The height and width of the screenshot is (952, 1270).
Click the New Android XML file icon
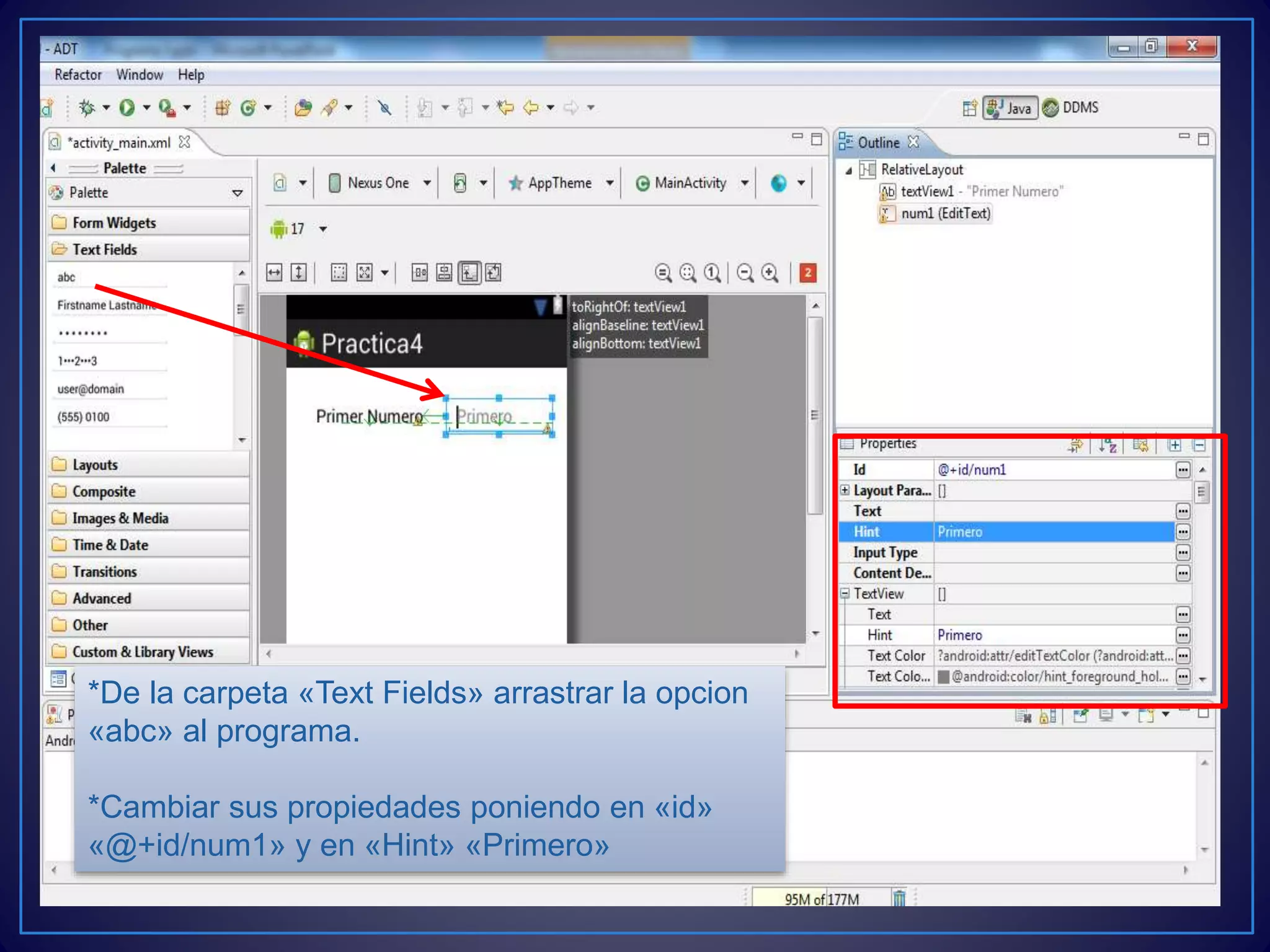click(x=48, y=108)
